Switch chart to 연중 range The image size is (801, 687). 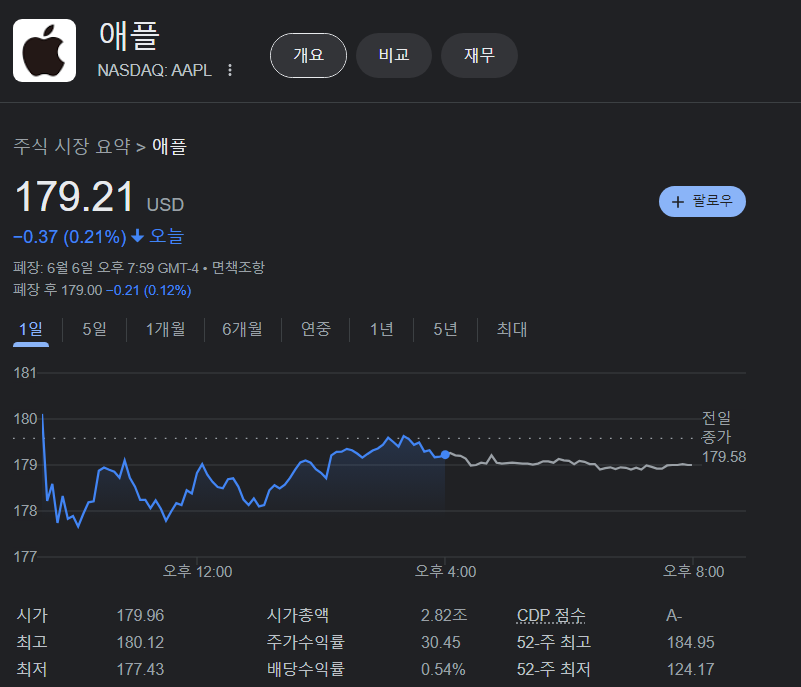click(316, 329)
